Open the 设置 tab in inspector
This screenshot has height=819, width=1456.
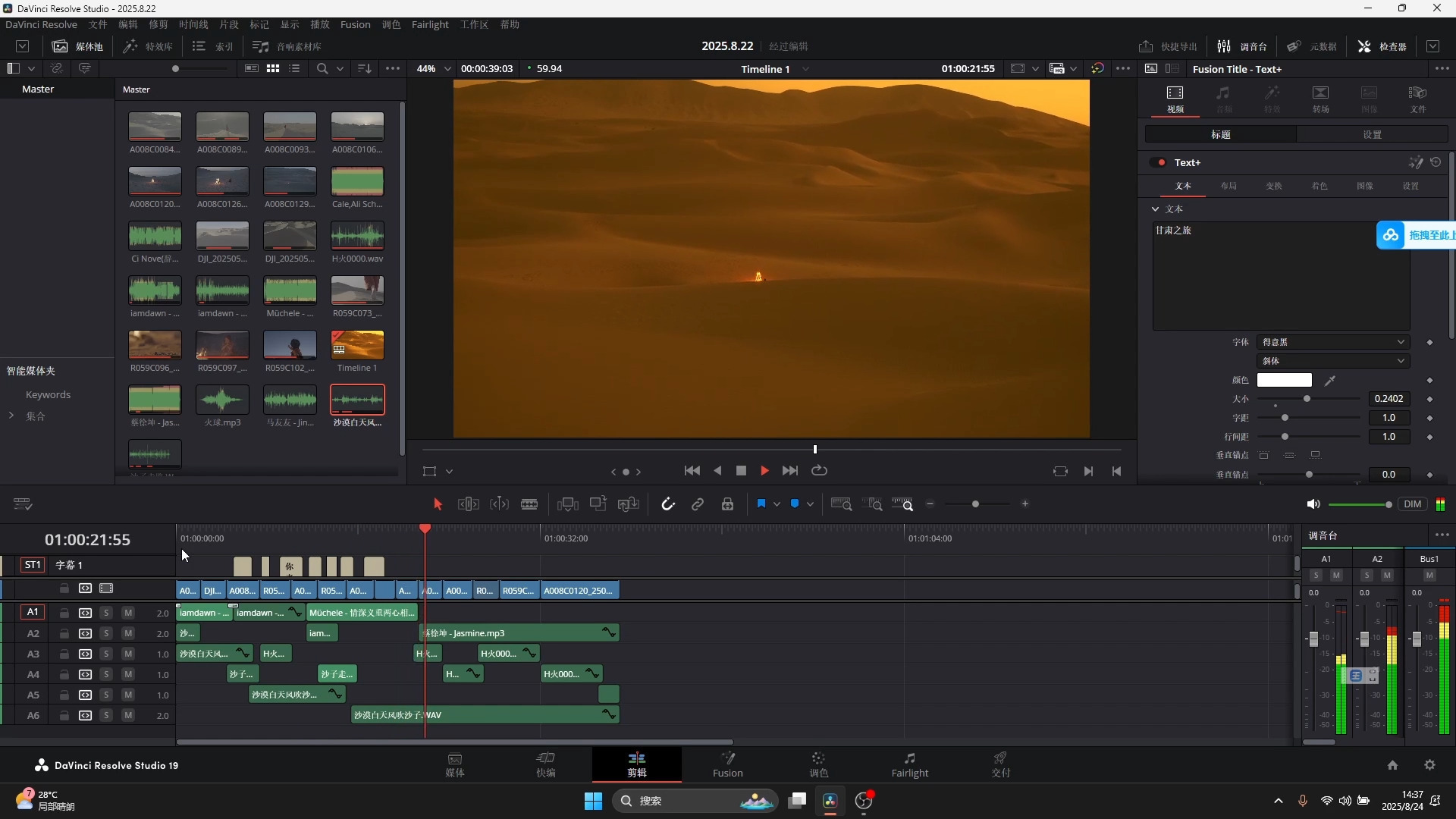click(x=1372, y=134)
